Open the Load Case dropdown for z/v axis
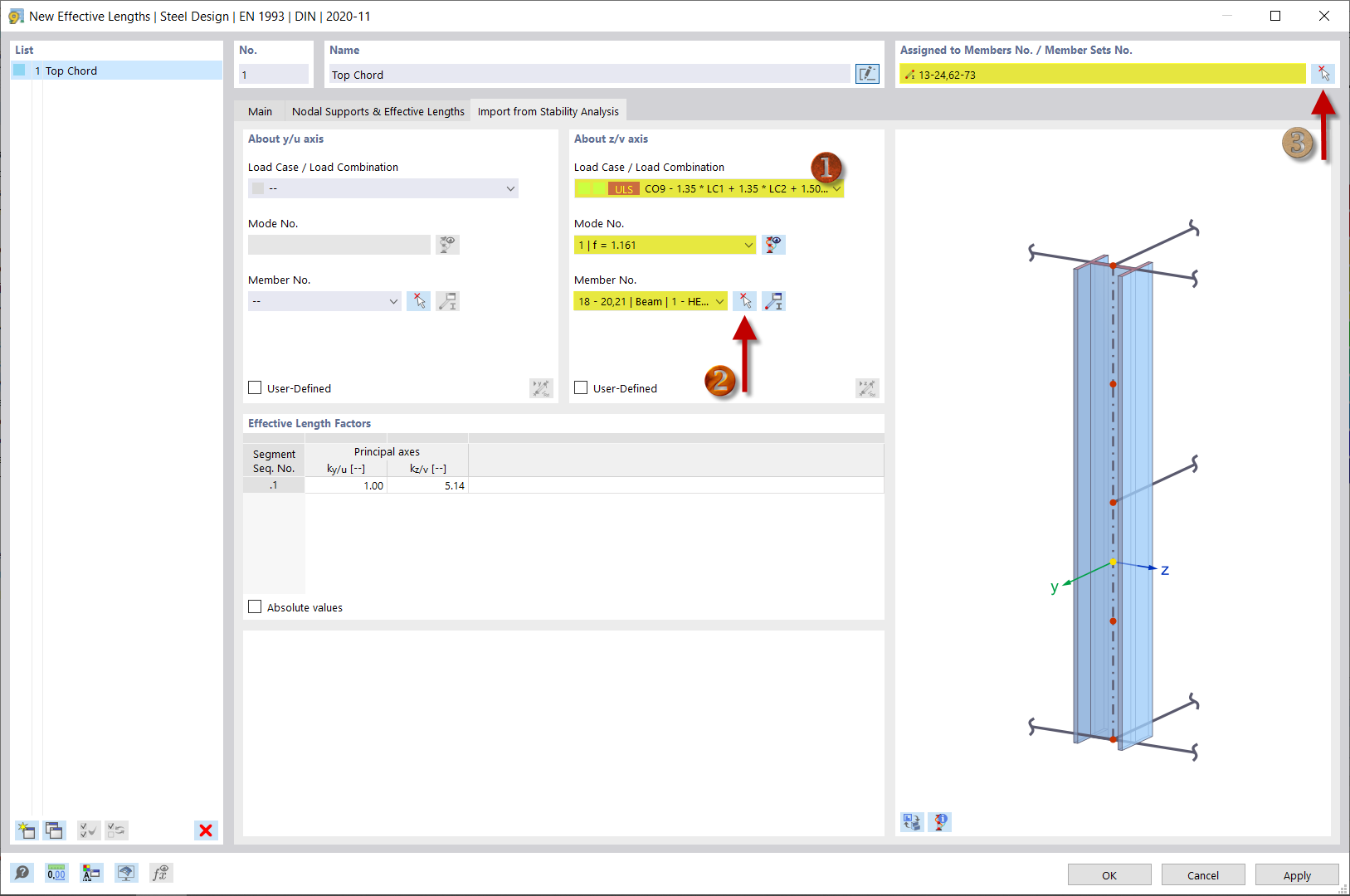 point(836,188)
